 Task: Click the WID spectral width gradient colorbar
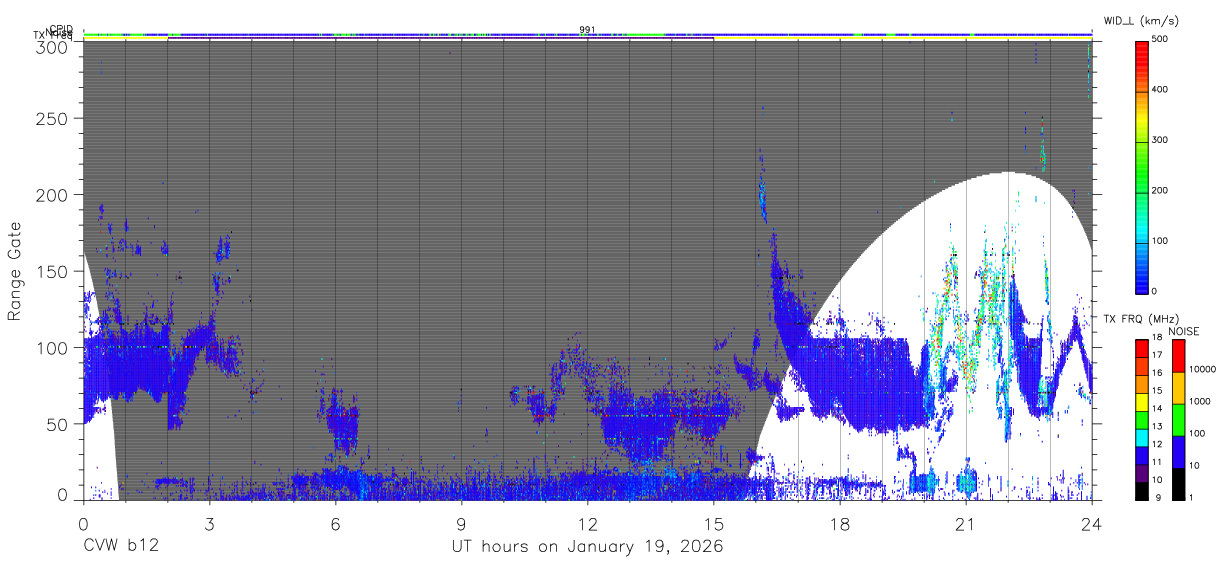pos(1142,166)
